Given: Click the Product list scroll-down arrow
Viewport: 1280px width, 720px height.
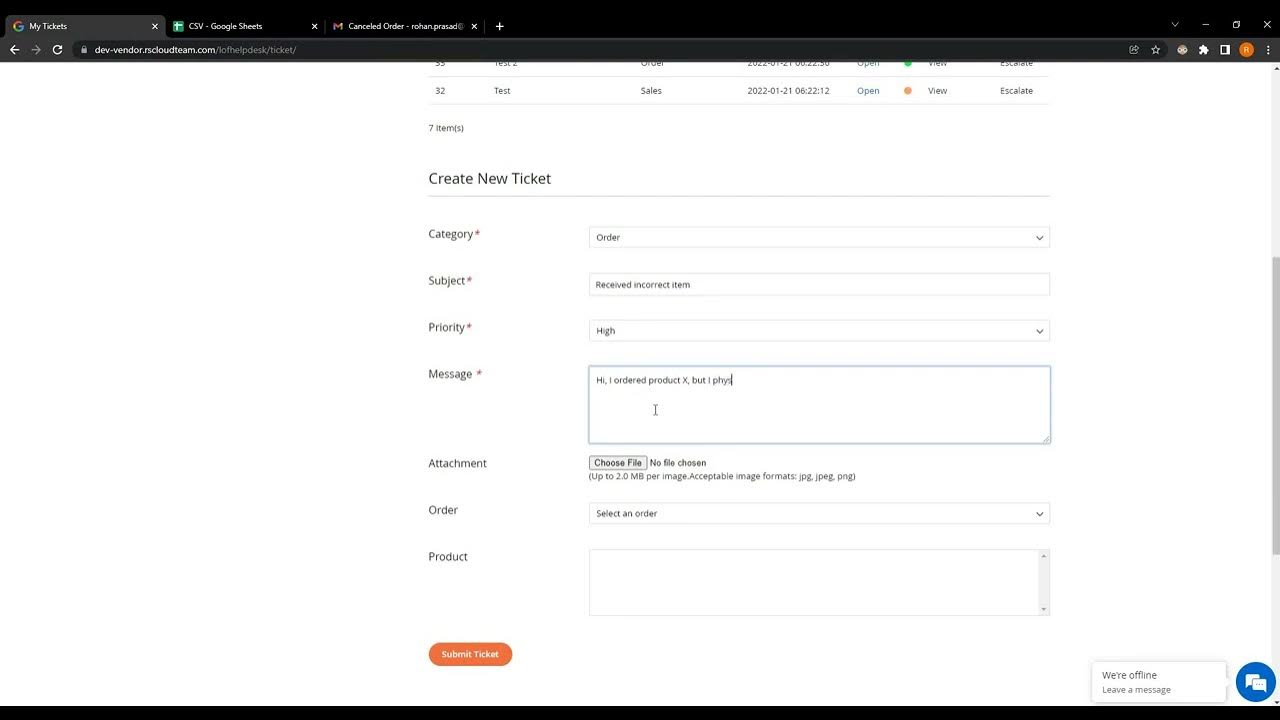Looking at the screenshot, I should tap(1043, 609).
